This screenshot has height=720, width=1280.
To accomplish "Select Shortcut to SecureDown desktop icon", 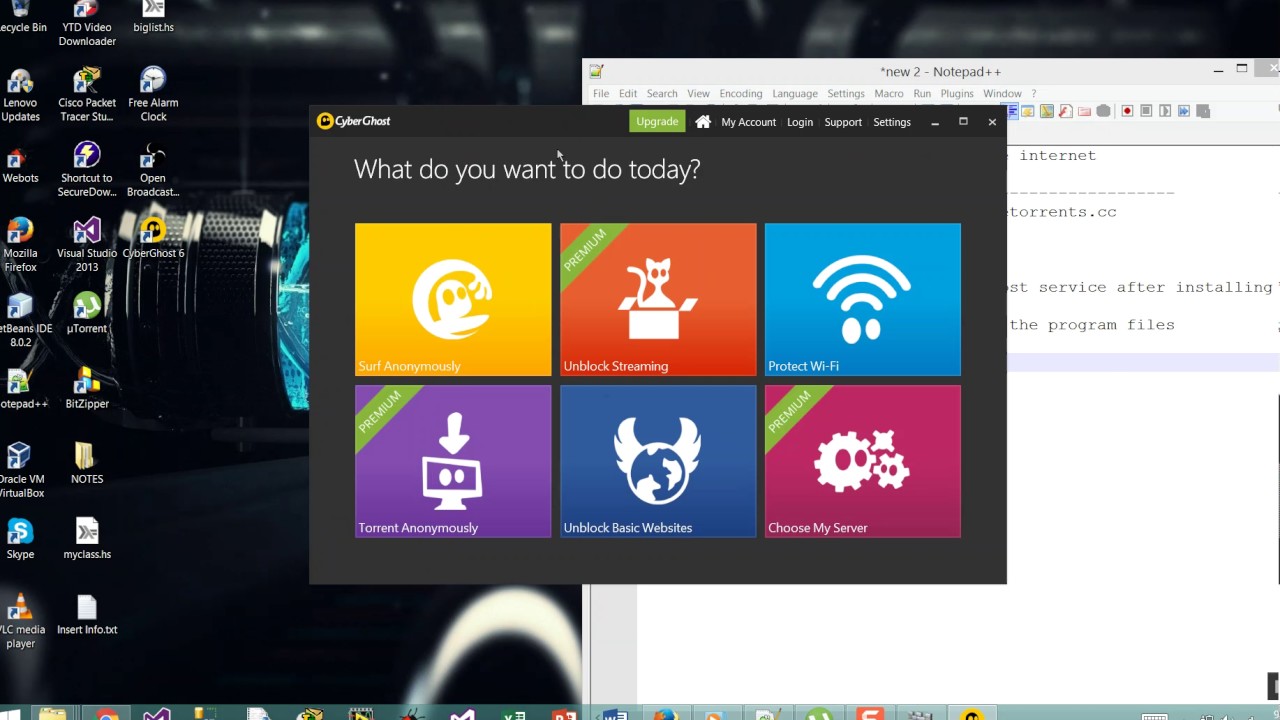I will [87, 170].
